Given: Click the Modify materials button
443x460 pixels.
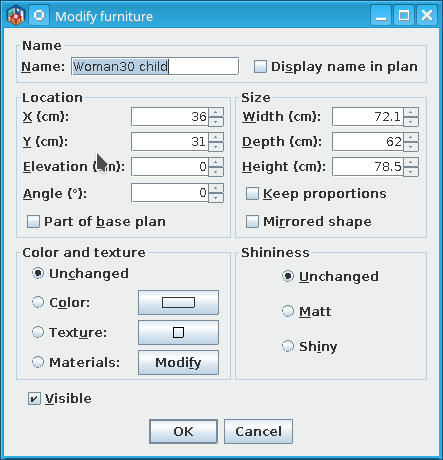Looking at the screenshot, I should click(178, 362).
